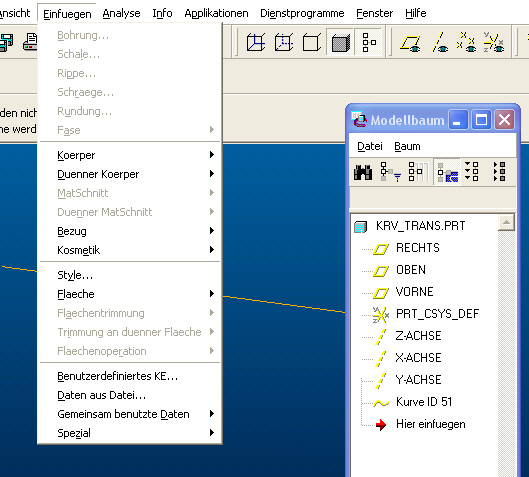Image resolution: width=529 pixels, height=477 pixels.
Task: Open the Analyse menu
Action: (x=121, y=13)
